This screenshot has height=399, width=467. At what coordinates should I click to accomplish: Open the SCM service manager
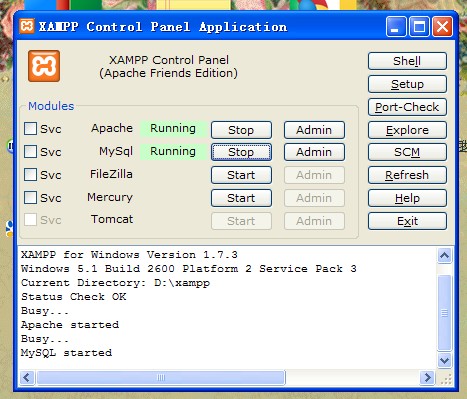pyautogui.click(x=407, y=152)
